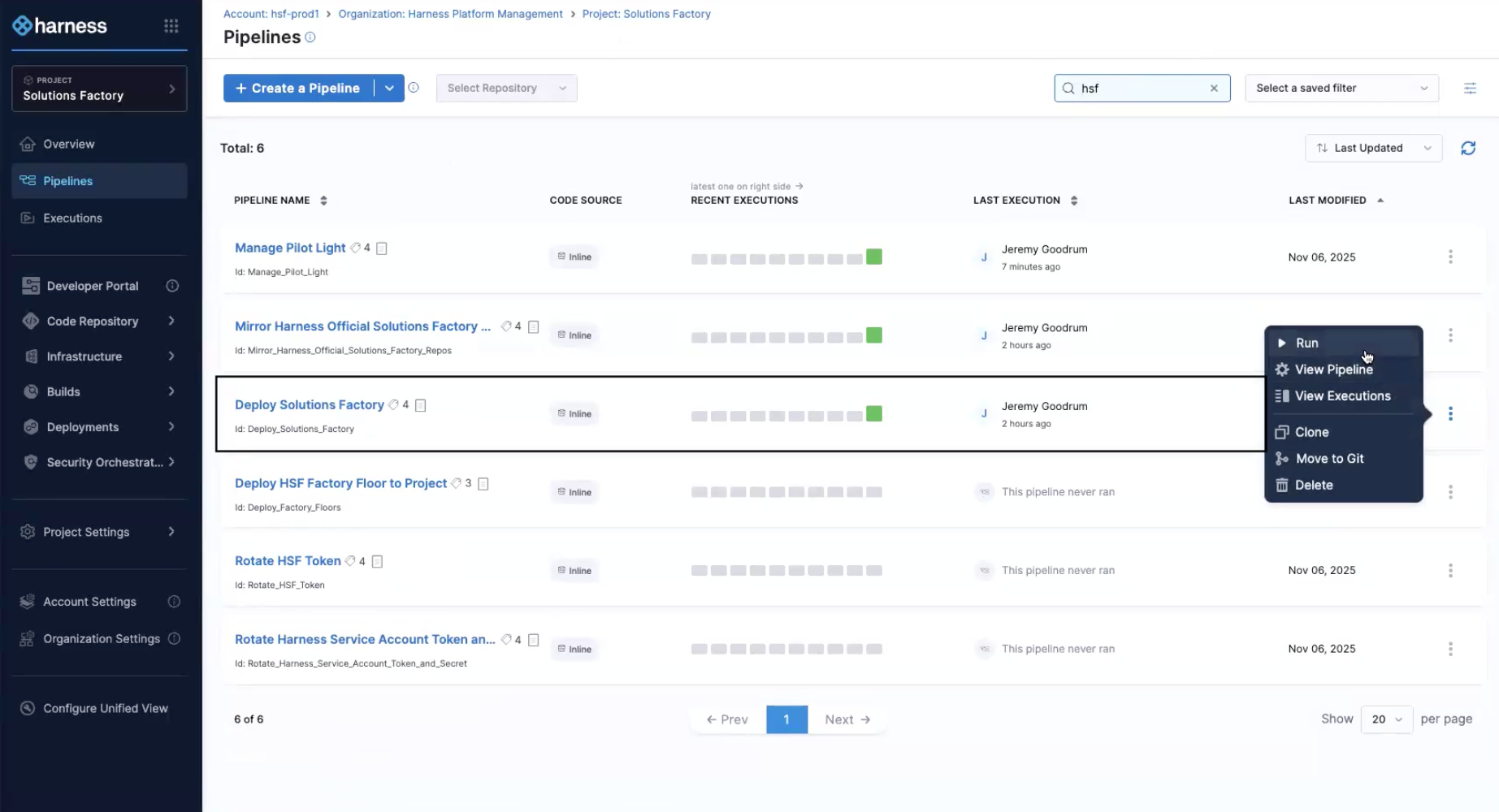1499x812 pixels.
Task: Open more options for Manage Pilot Light
Action: [x=1449, y=257]
